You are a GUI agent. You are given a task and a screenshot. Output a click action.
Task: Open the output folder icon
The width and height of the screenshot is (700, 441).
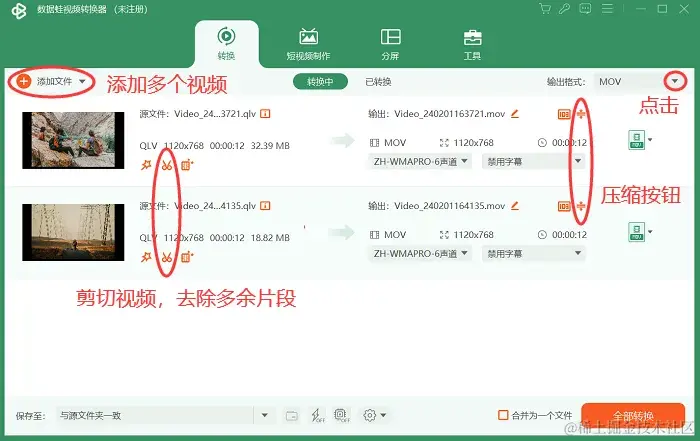coord(292,416)
